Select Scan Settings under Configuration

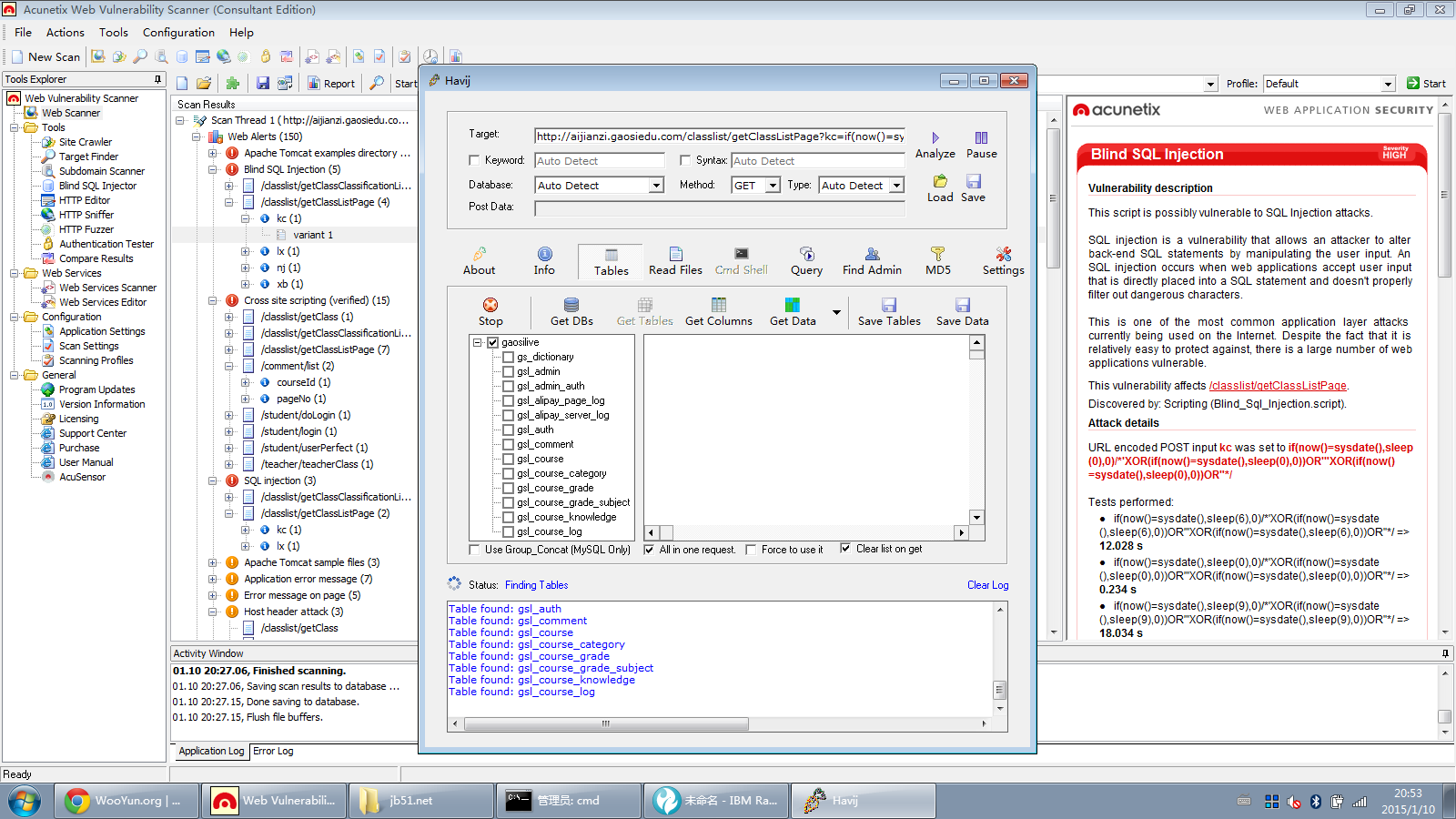[89, 346]
